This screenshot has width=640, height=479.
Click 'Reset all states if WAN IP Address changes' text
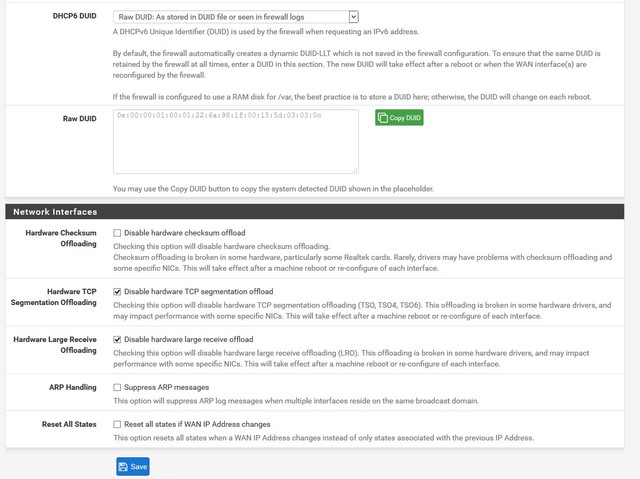[x=197, y=424]
